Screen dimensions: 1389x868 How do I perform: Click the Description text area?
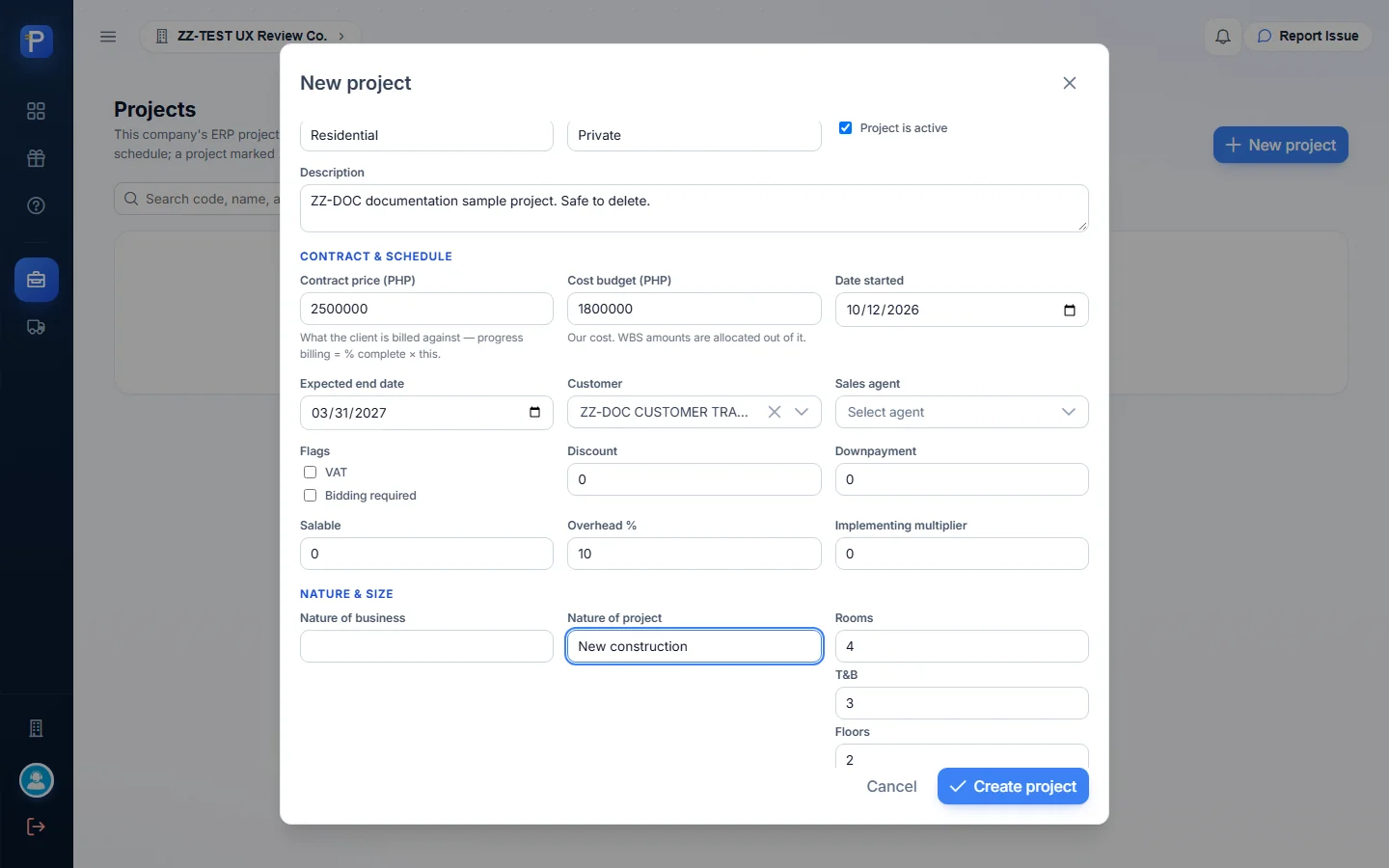pyautogui.click(x=694, y=208)
